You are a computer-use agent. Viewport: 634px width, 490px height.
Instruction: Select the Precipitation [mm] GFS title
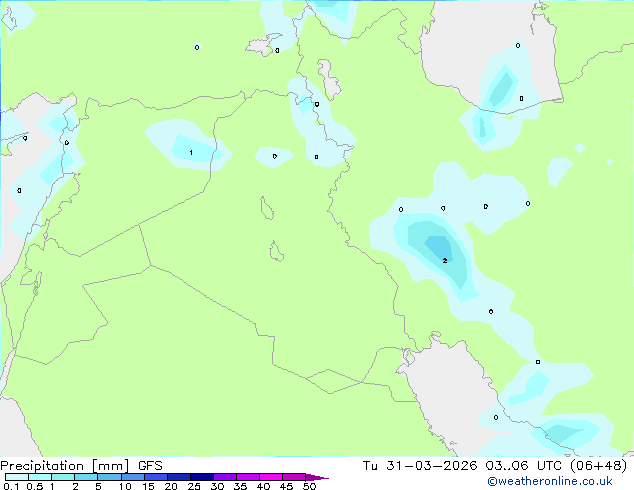point(81,466)
